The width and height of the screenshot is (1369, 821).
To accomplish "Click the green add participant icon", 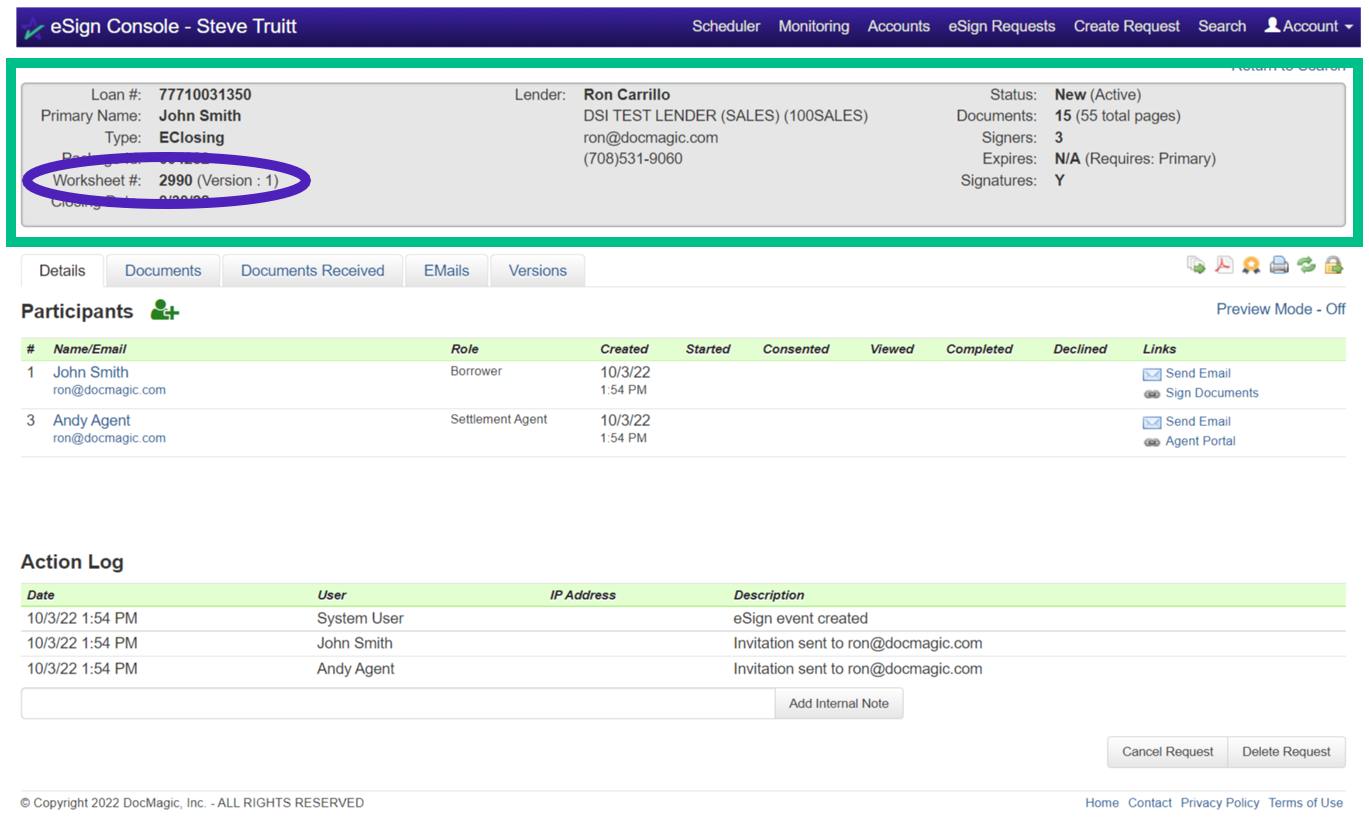I will 165,311.
